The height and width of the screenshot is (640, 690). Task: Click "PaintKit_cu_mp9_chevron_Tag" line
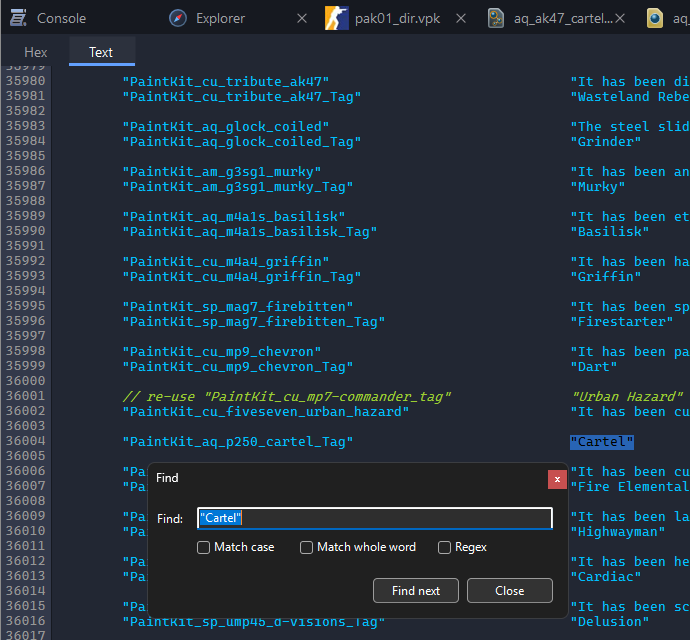[238, 366]
